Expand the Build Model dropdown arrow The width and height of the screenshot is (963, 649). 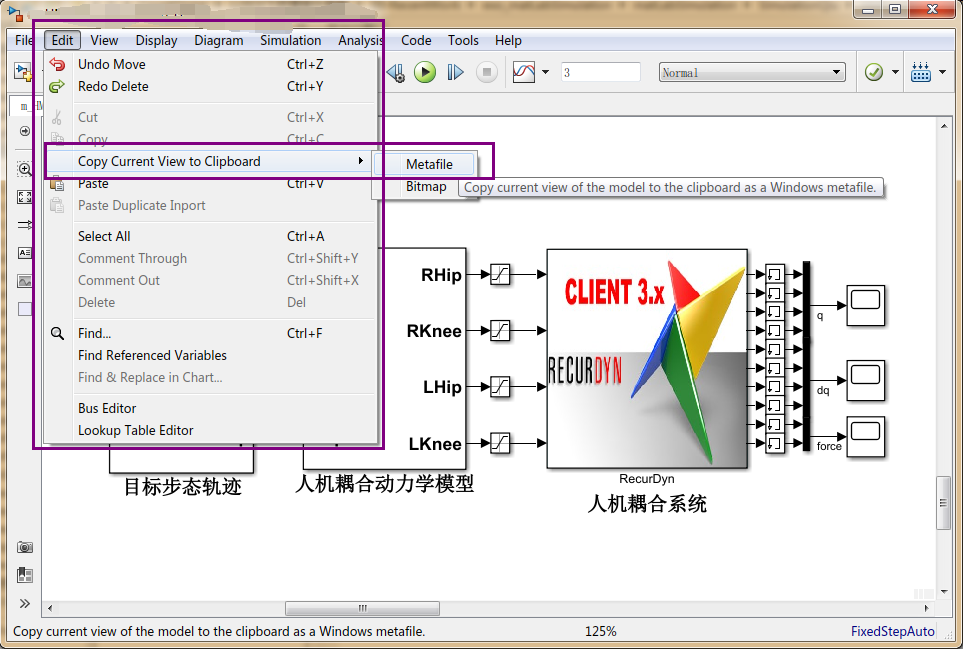(x=943, y=72)
